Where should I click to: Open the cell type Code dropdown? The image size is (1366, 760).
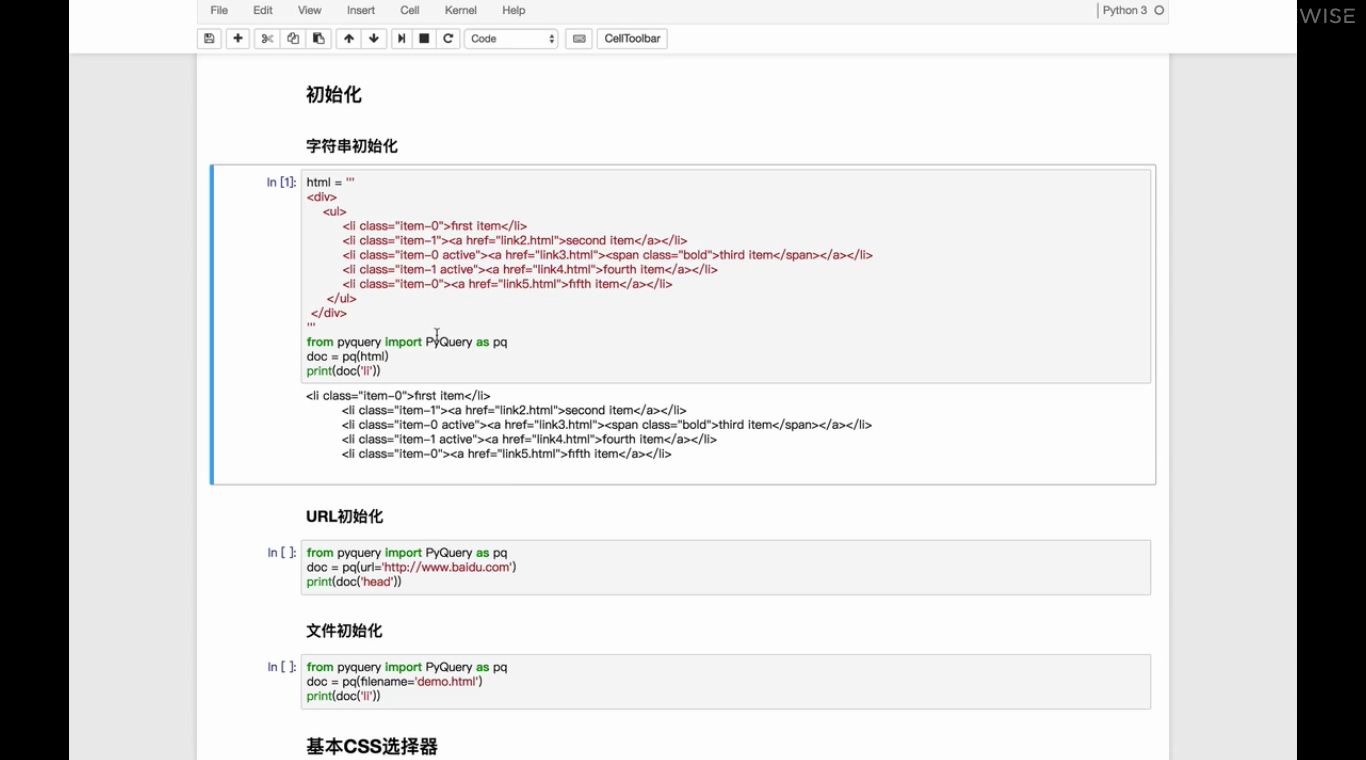(x=511, y=39)
